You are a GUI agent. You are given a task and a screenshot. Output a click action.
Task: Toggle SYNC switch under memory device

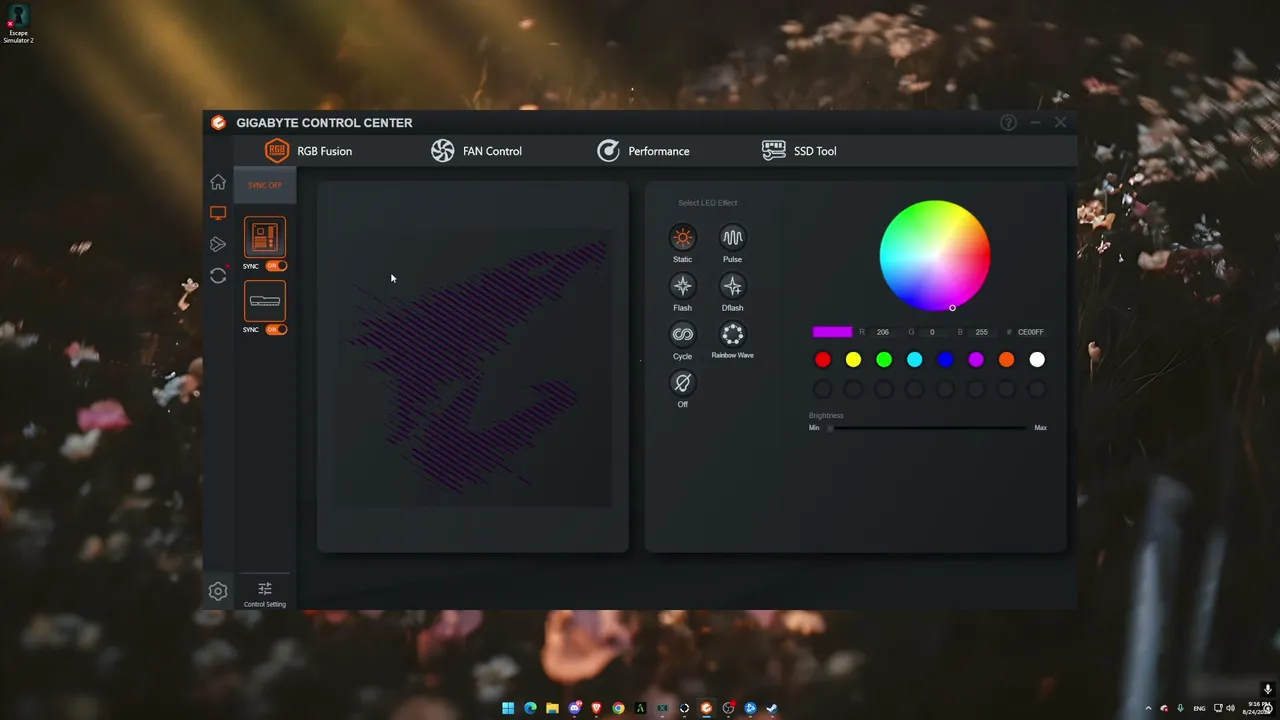click(x=276, y=329)
